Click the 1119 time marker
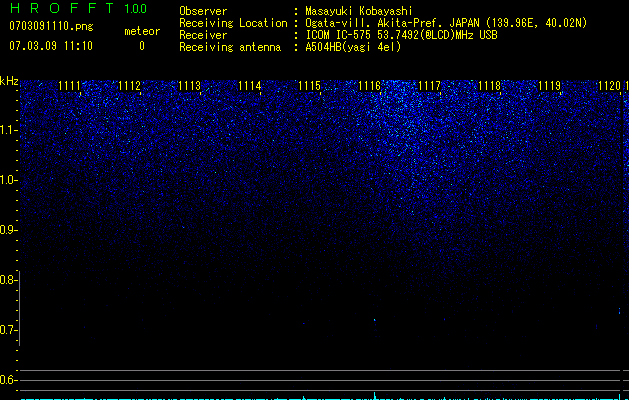 click(x=550, y=86)
